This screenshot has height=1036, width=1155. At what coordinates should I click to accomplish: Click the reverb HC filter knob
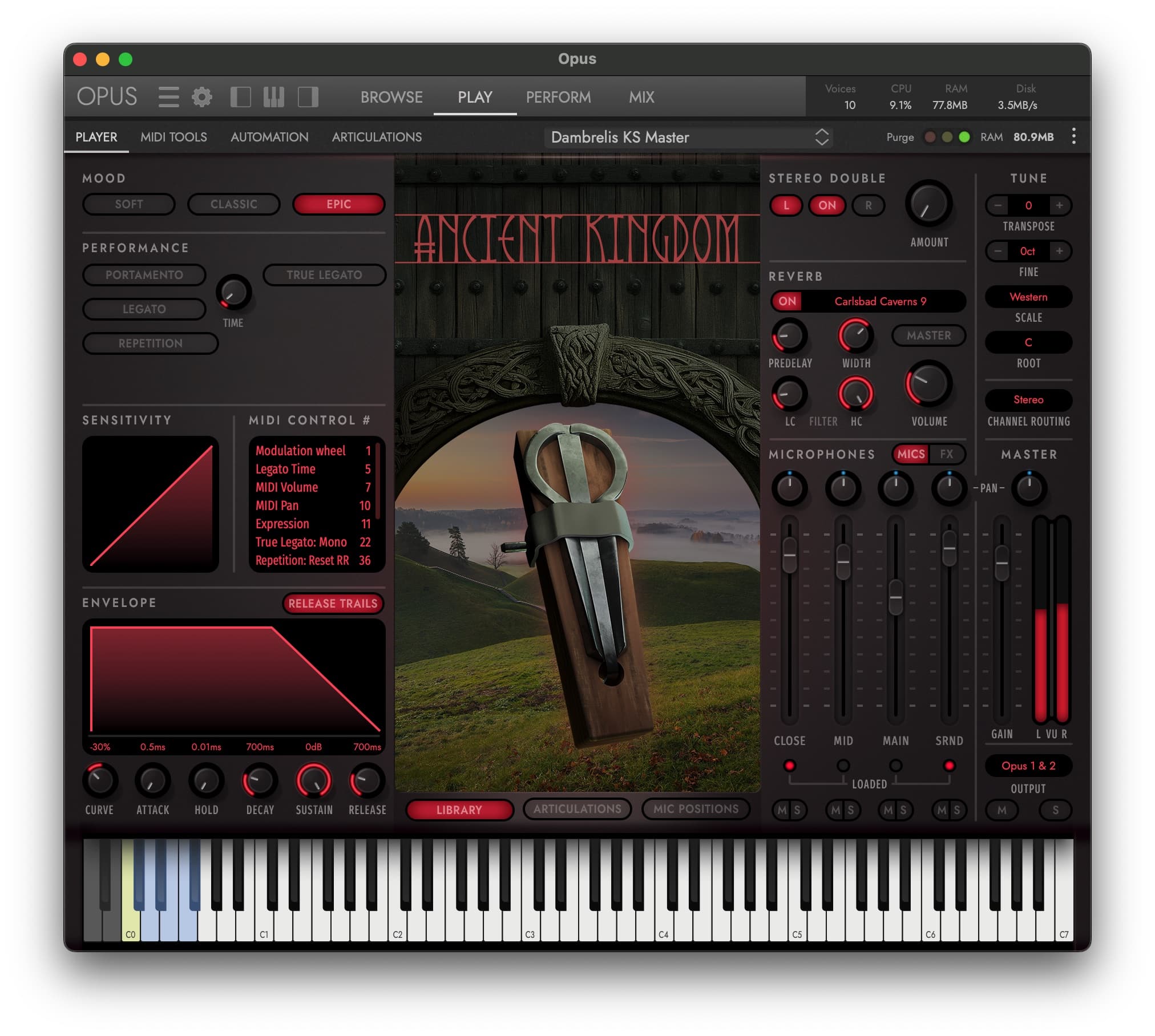(x=855, y=394)
